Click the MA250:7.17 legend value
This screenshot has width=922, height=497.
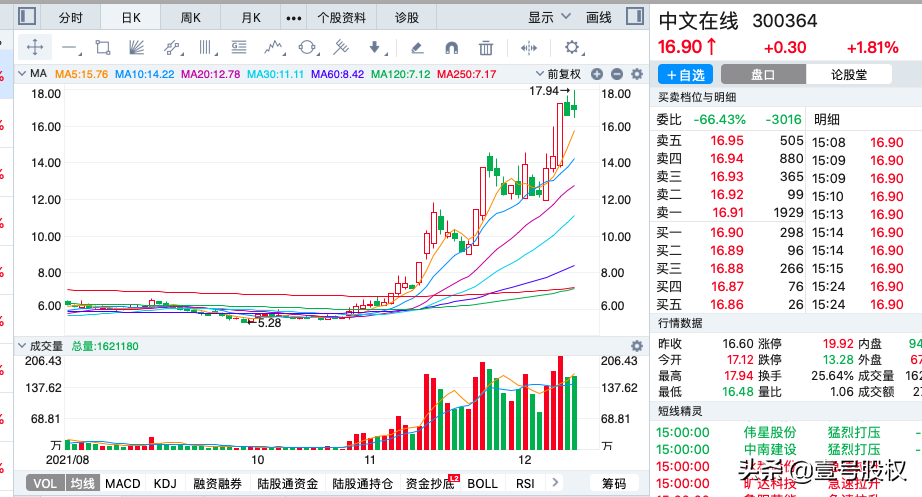click(467, 75)
